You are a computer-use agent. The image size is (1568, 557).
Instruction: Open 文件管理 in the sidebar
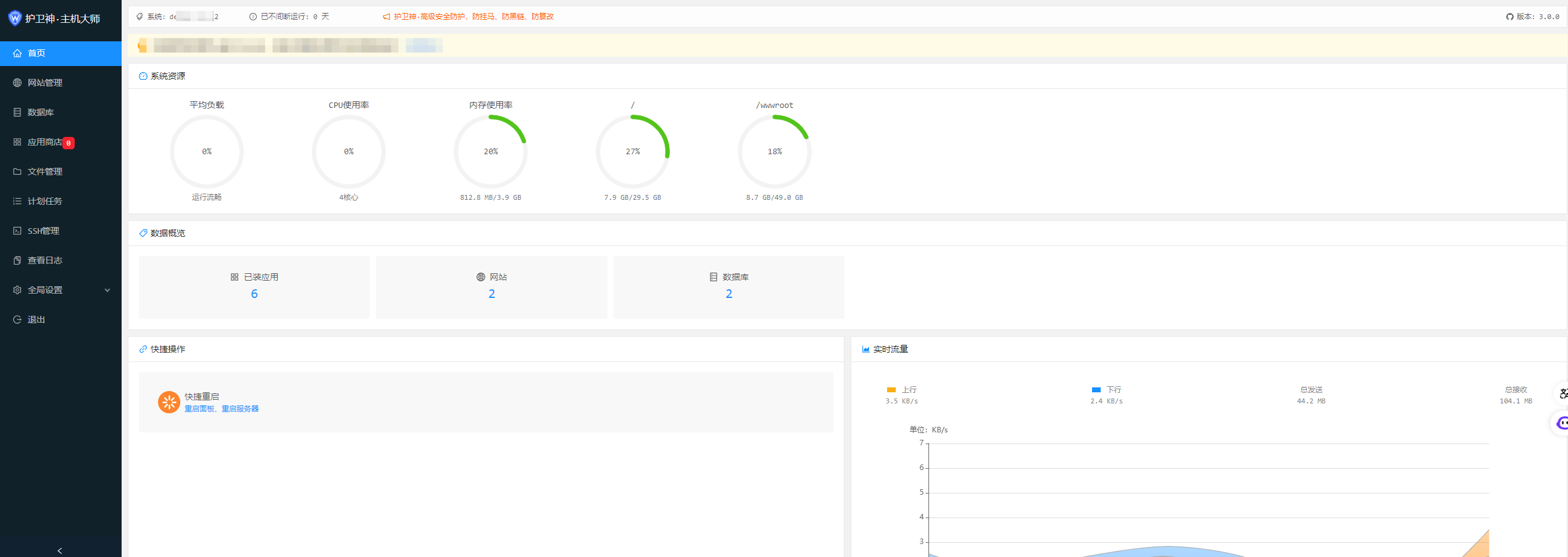pyautogui.click(x=60, y=171)
